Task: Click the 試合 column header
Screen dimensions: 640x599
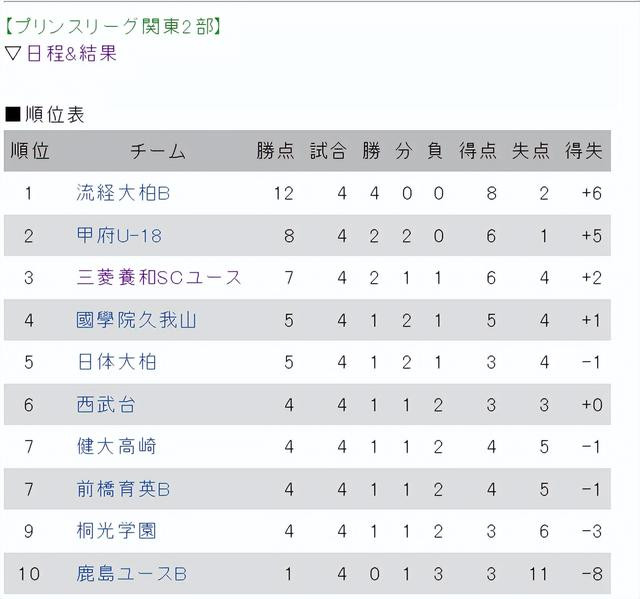Action: click(328, 151)
